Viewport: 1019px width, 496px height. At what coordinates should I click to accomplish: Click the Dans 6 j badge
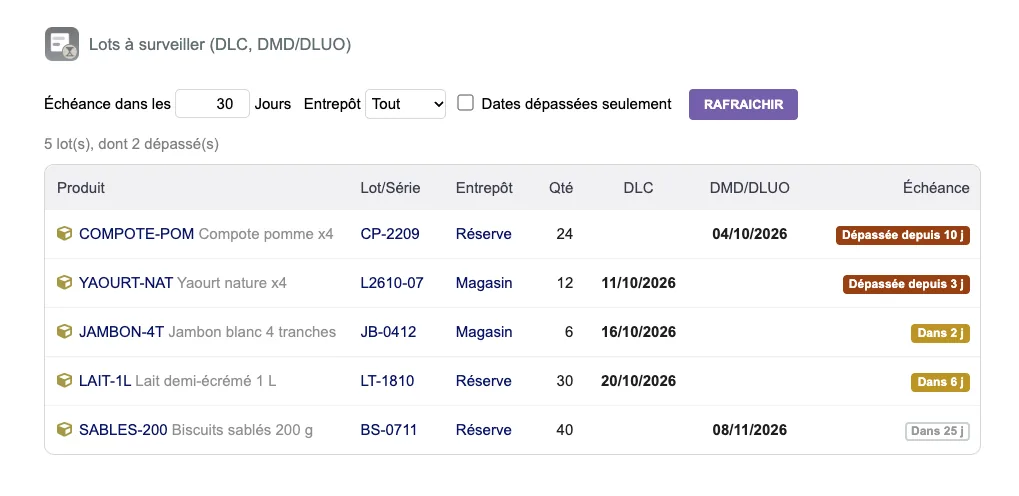click(940, 382)
